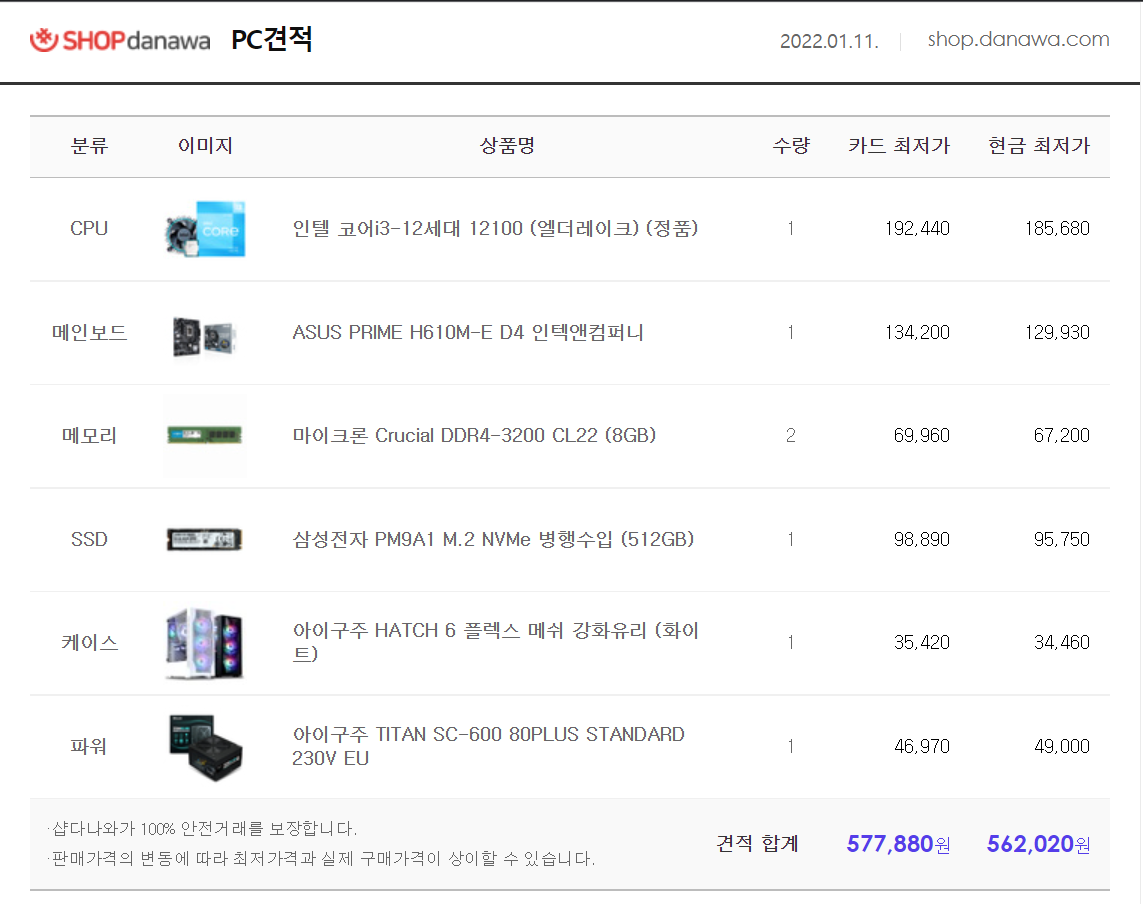Click the 카드 최저가 column header

pos(899,146)
